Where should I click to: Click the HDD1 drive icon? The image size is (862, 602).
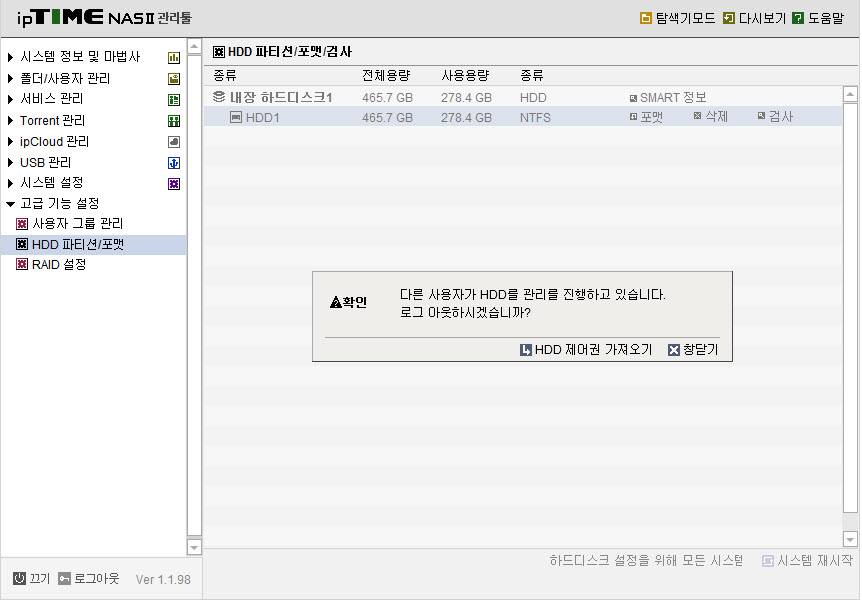click(236, 117)
